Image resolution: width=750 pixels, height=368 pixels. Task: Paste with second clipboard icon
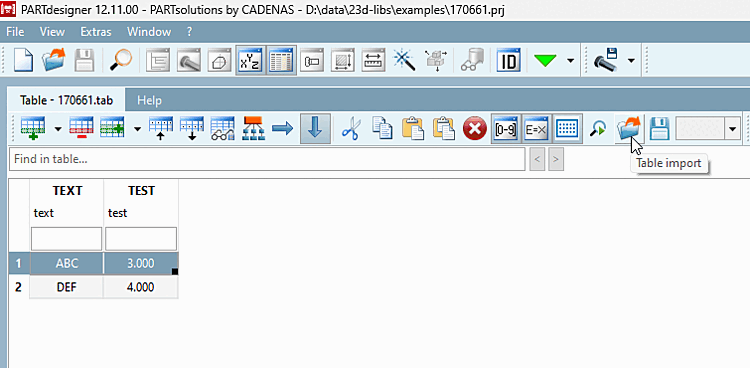[444, 129]
